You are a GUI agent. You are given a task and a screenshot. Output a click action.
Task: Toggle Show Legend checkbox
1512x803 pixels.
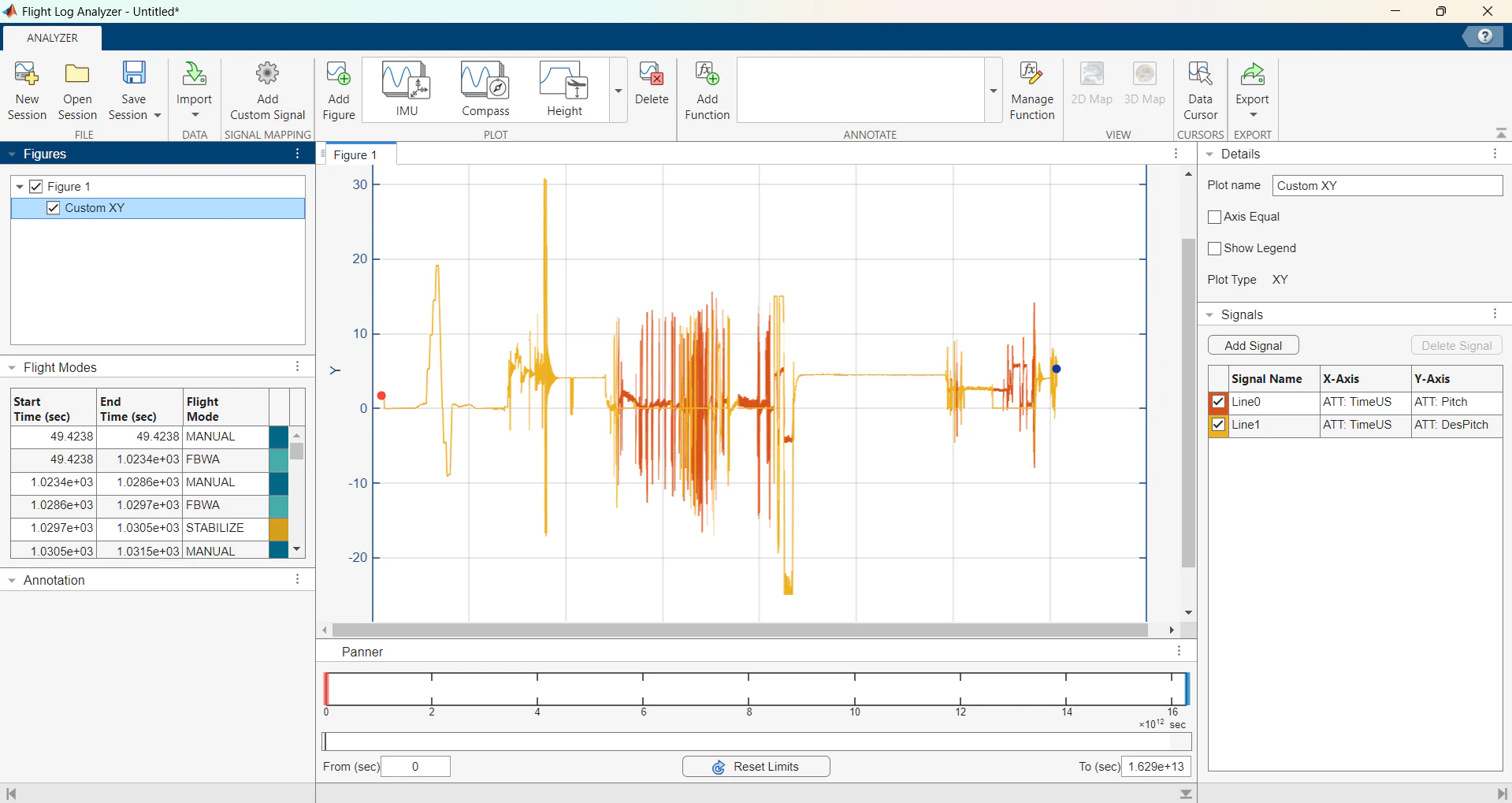[1214, 248]
